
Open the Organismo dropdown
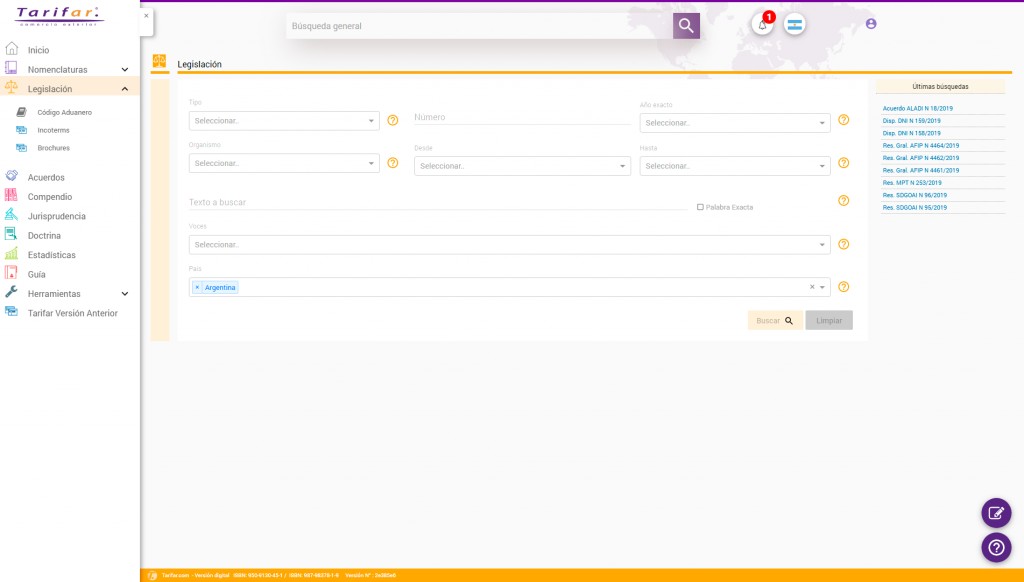click(x=284, y=163)
